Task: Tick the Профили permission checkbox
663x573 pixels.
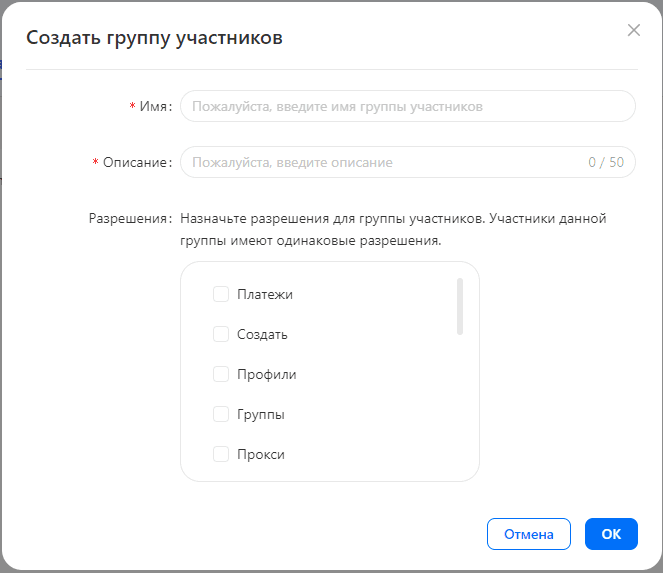Action: coord(221,374)
